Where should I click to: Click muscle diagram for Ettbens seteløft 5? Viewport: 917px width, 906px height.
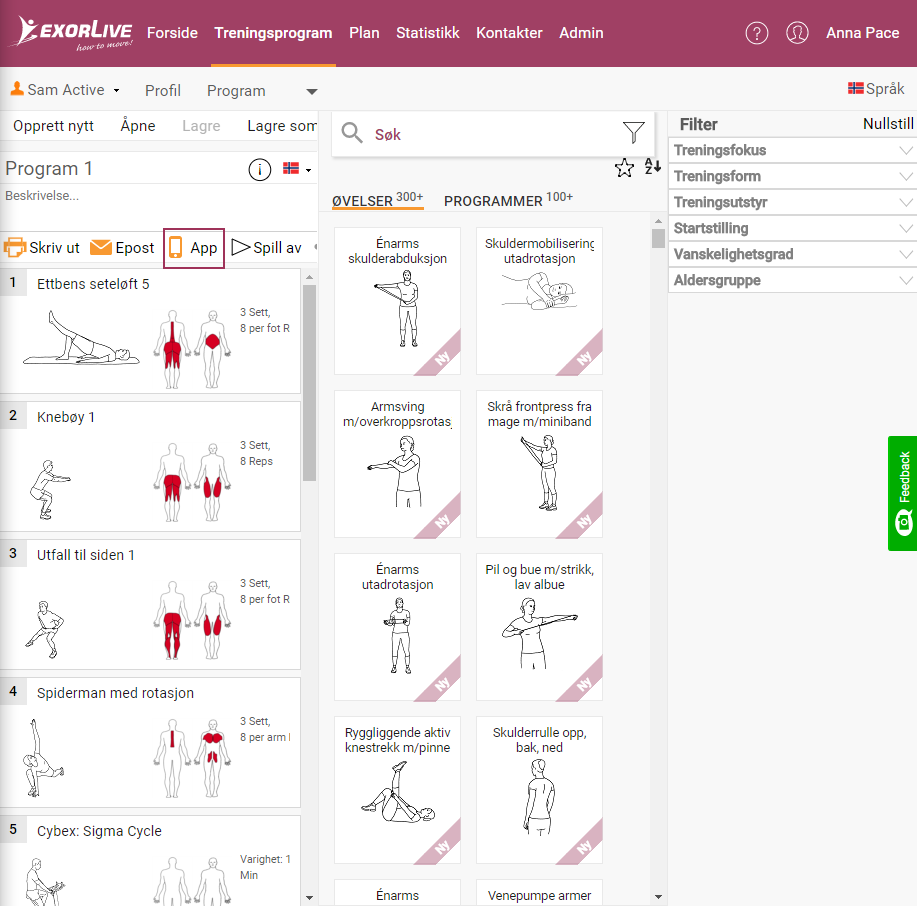coord(192,349)
